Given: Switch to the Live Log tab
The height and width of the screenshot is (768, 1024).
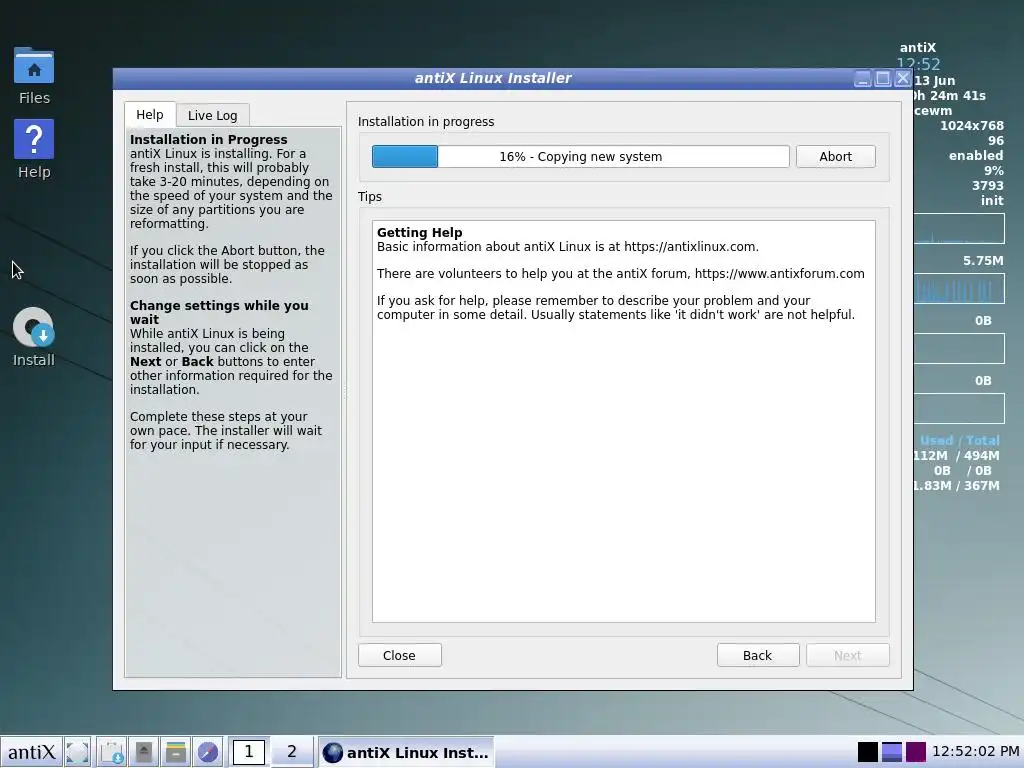Looking at the screenshot, I should point(213,115).
